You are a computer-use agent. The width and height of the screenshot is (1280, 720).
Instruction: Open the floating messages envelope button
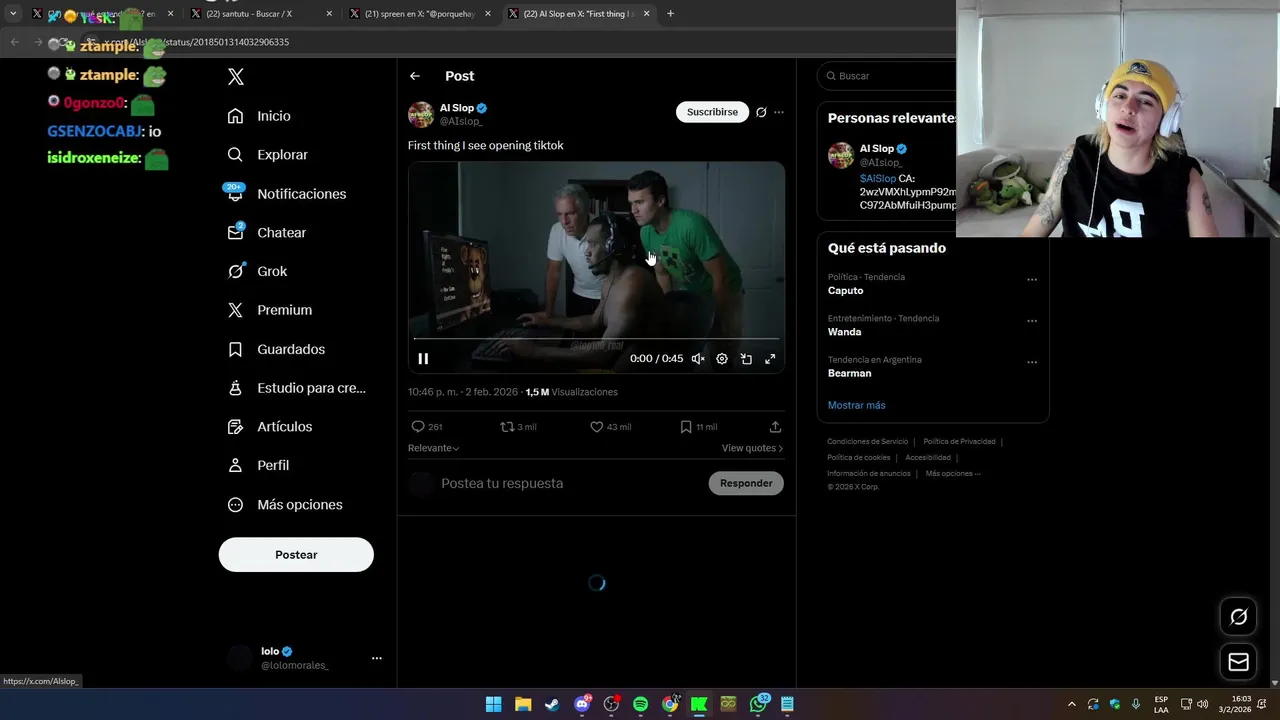[1238, 662]
